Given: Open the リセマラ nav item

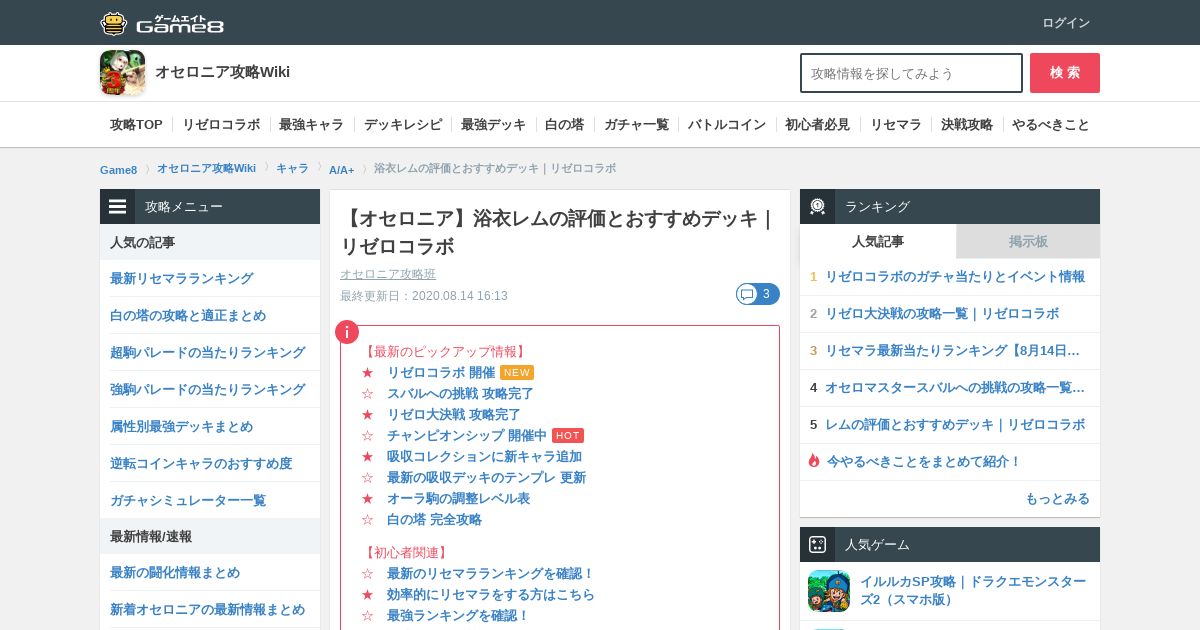Looking at the screenshot, I should coord(895,125).
